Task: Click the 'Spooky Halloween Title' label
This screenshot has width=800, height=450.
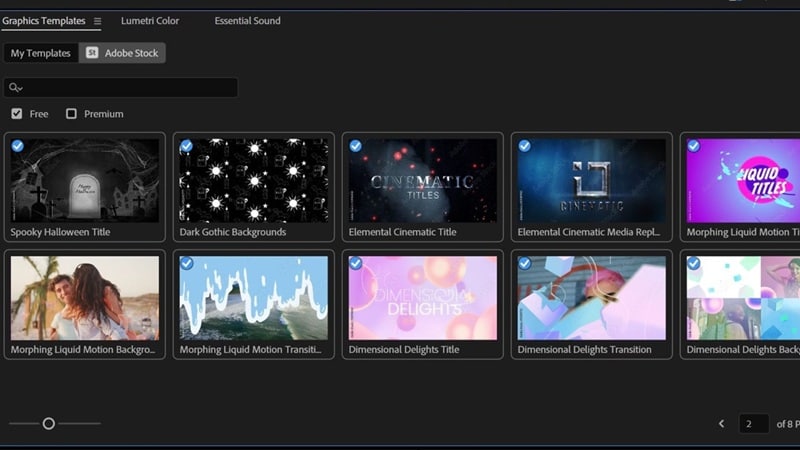Action: (x=60, y=232)
